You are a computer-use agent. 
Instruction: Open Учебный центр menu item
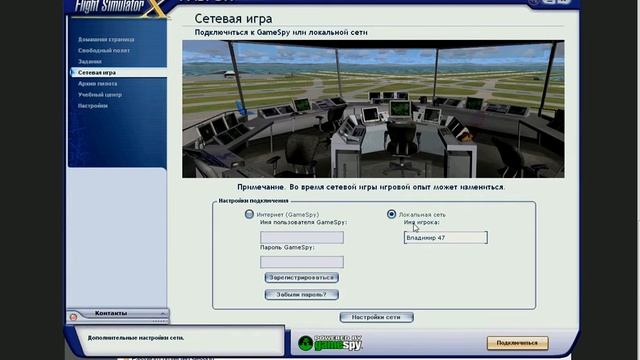(100, 95)
